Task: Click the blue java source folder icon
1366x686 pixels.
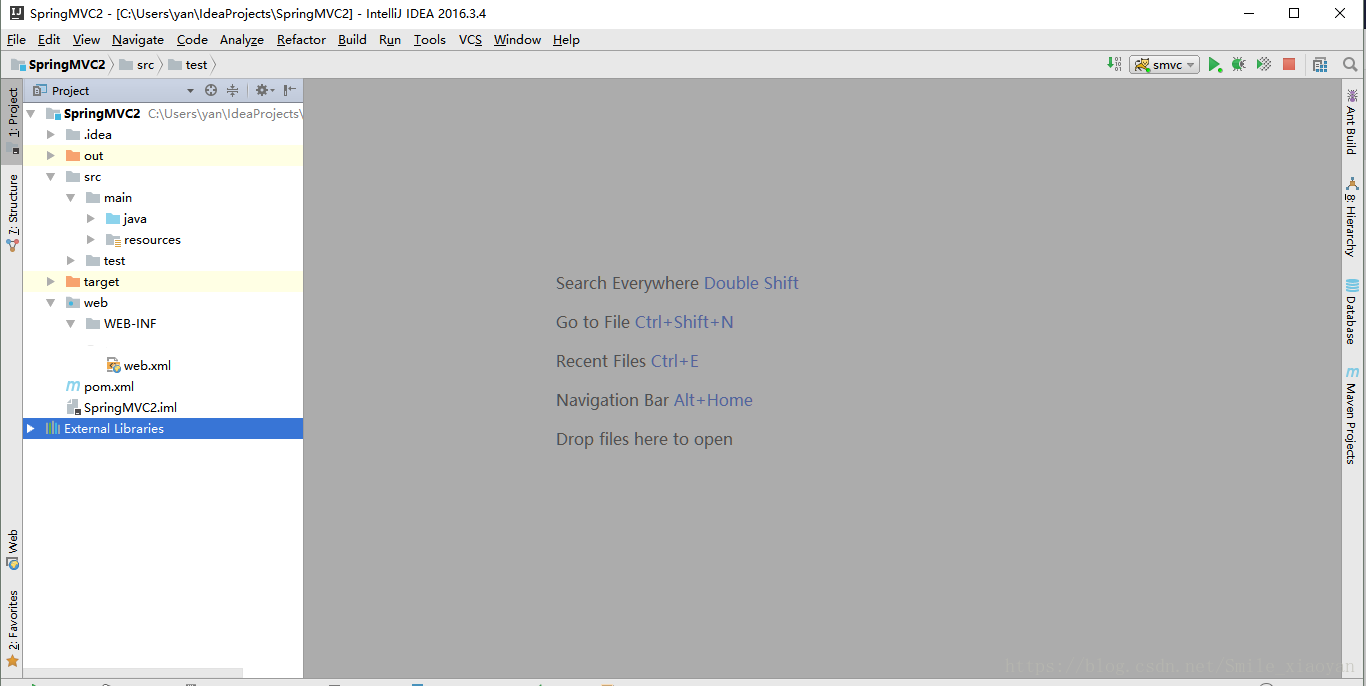Action: pos(113,218)
